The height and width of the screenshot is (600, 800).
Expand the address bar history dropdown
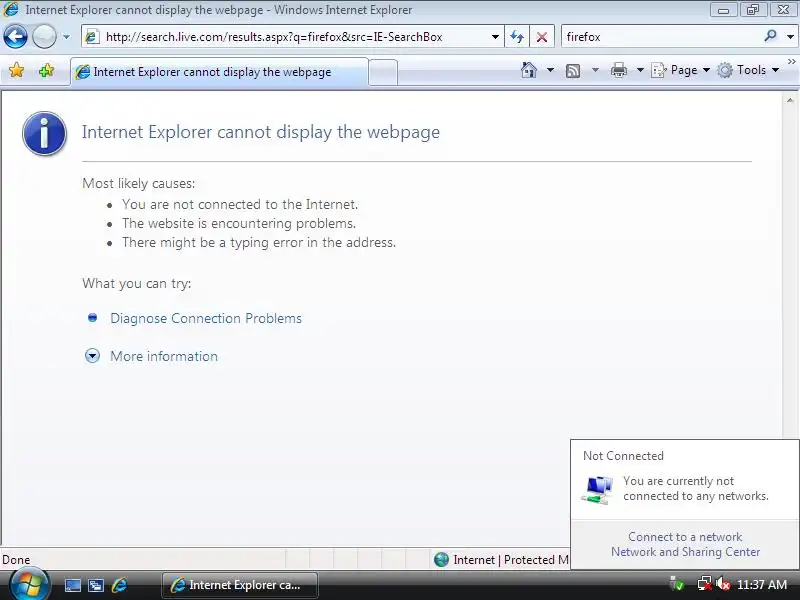(x=495, y=37)
